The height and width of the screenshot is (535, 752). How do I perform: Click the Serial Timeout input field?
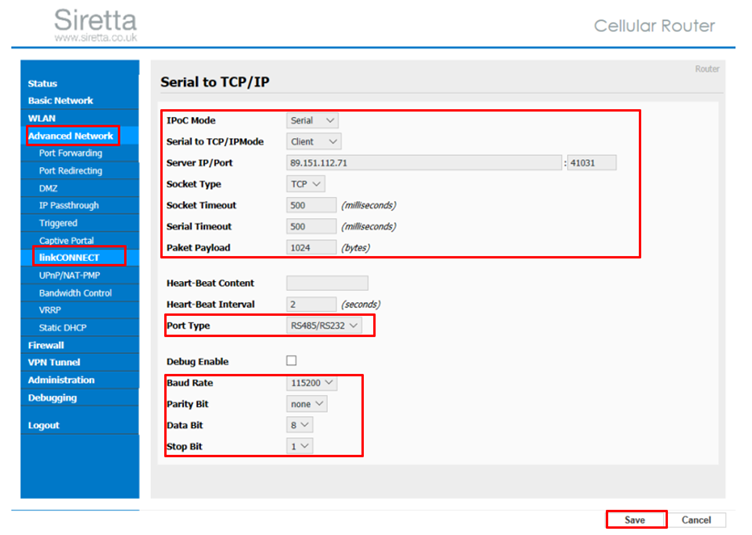(311, 226)
